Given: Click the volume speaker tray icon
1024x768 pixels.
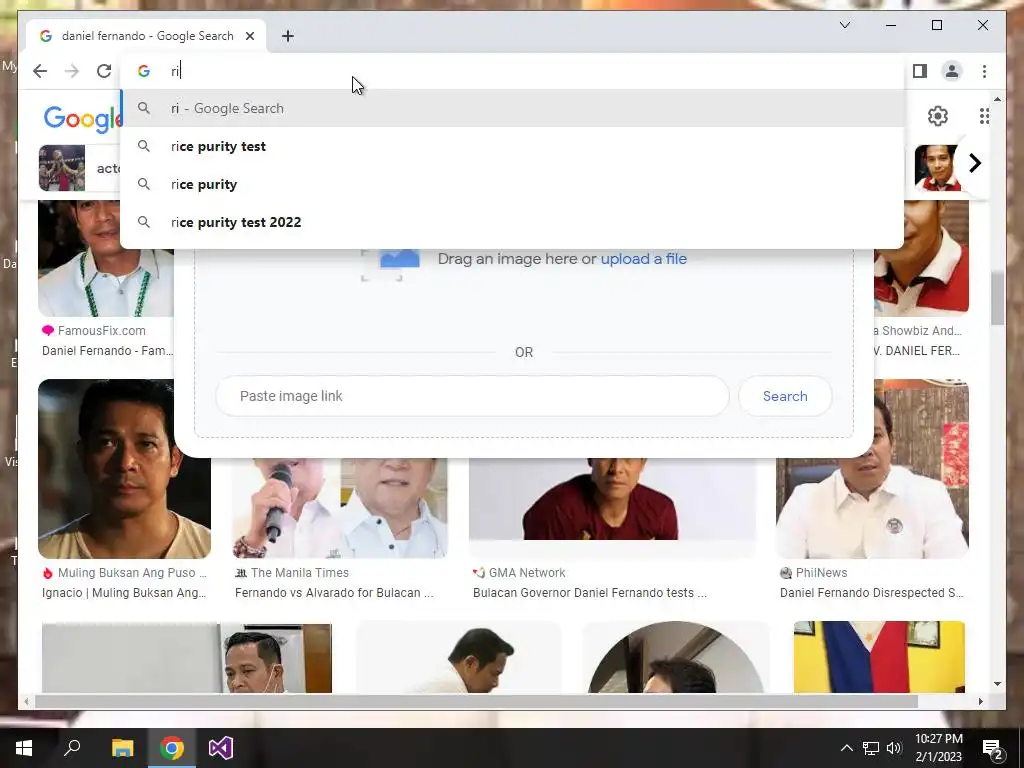Looking at the screenshot, I should point(894,748).
